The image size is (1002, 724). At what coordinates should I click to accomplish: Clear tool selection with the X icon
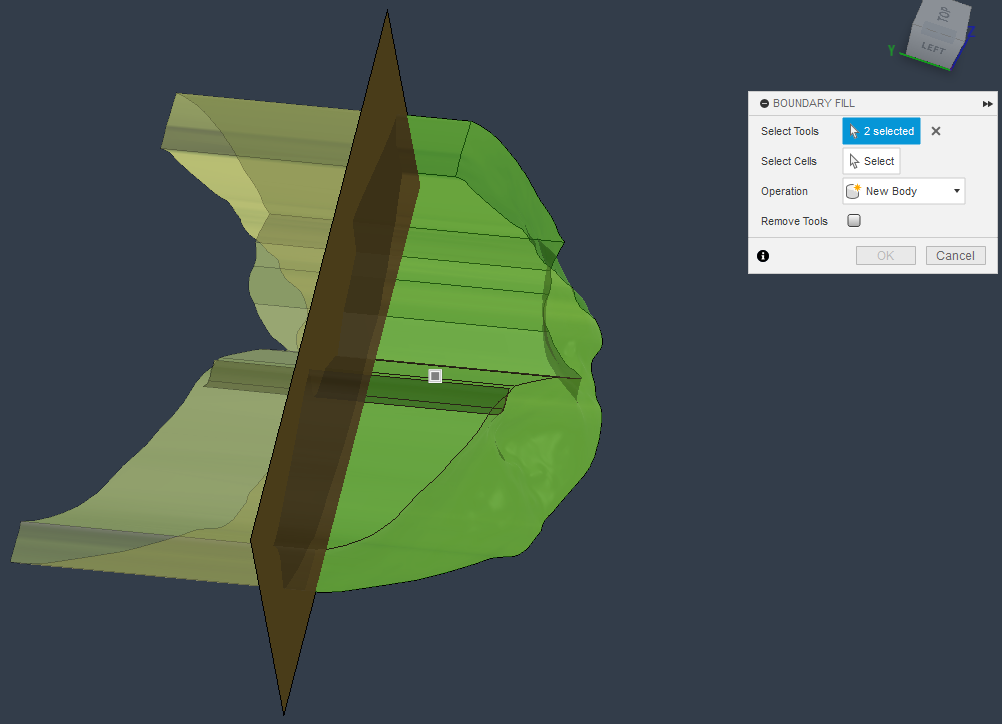935,131
